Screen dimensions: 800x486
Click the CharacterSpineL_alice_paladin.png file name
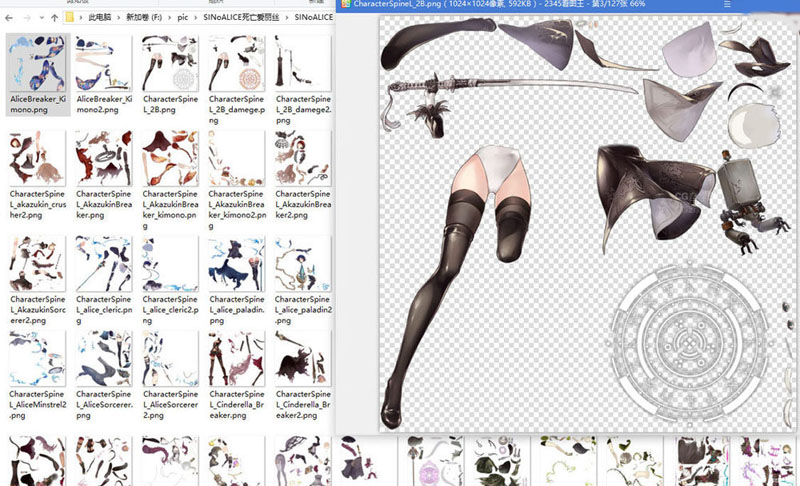pyautogui.click(x=237, y=310)
